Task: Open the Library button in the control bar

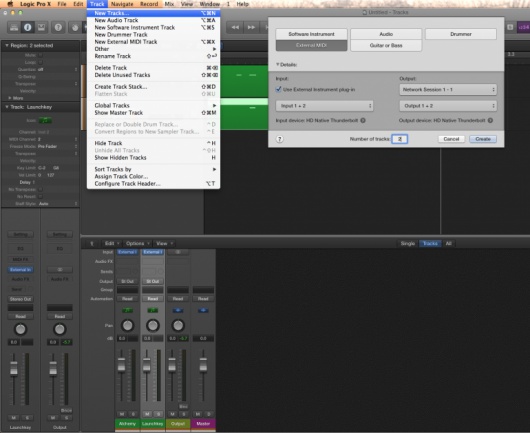Action: coord(14,27)
